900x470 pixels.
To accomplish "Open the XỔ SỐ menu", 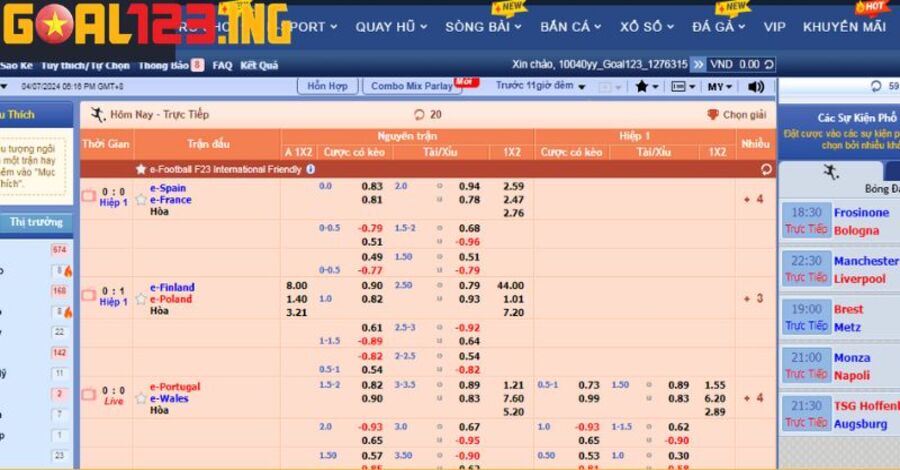I will tap(646, 26).
